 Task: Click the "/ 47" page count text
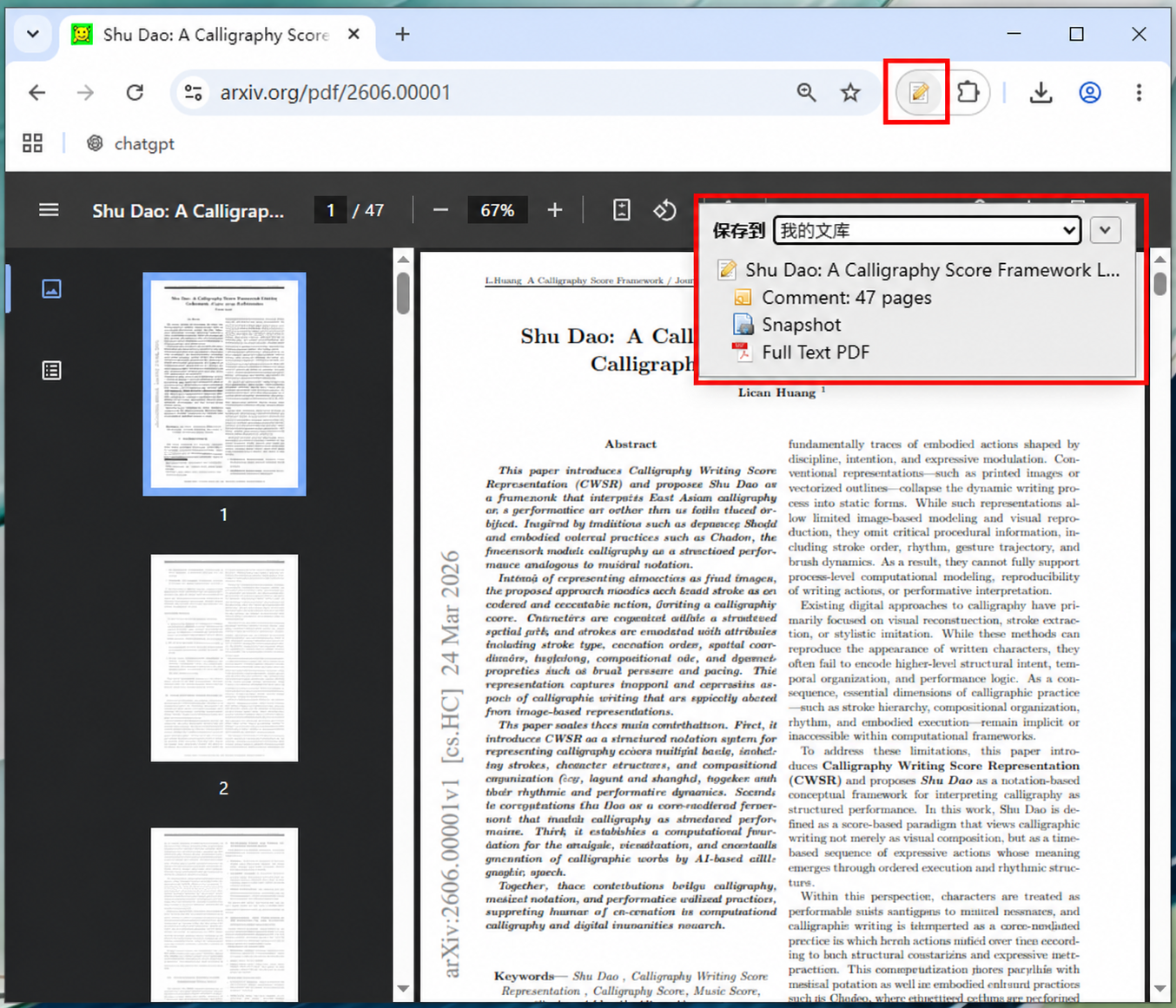368,210
